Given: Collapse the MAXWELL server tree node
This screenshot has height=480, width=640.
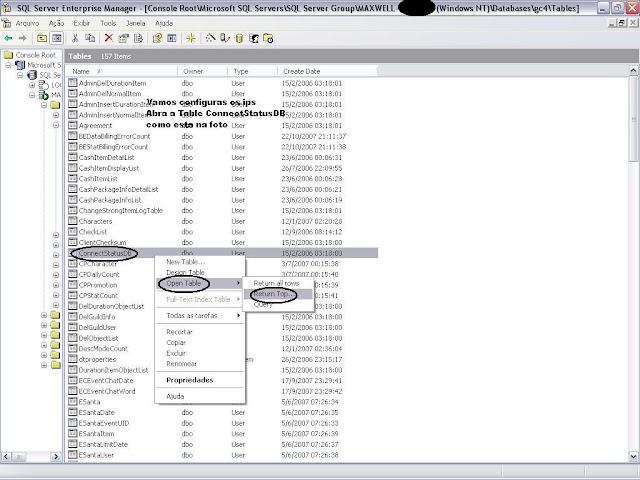Looking at the screenshot, I should (32, 95).
